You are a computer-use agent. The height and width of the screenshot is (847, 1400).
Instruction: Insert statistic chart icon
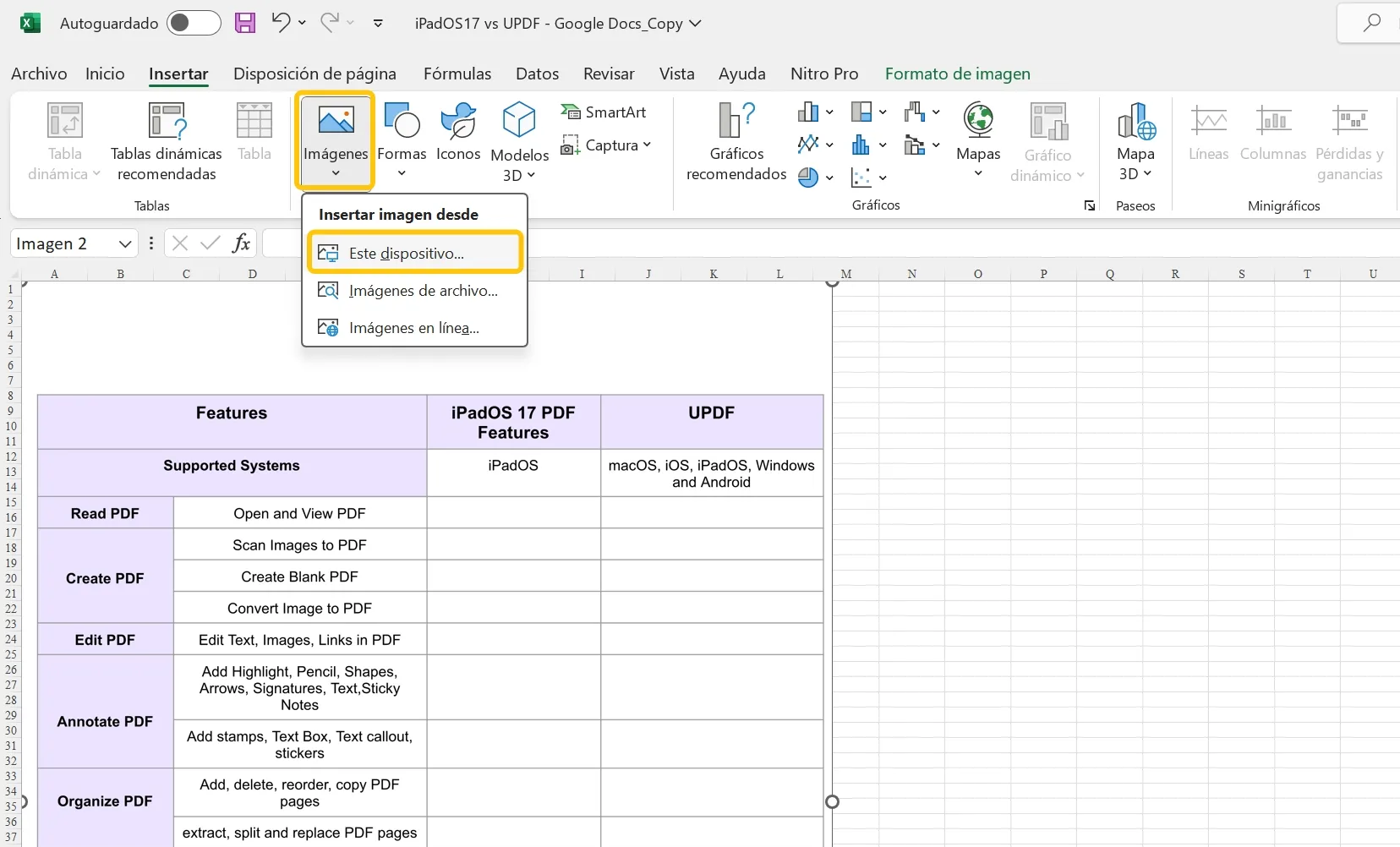[861, 145]
